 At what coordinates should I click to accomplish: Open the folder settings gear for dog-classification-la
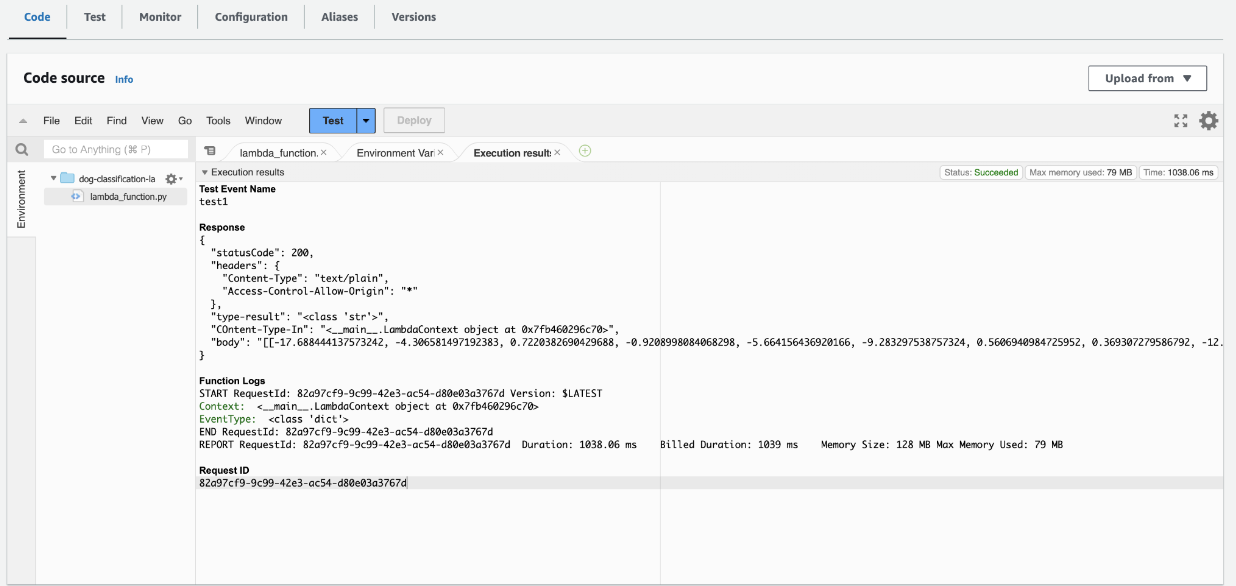click(172, 178)
